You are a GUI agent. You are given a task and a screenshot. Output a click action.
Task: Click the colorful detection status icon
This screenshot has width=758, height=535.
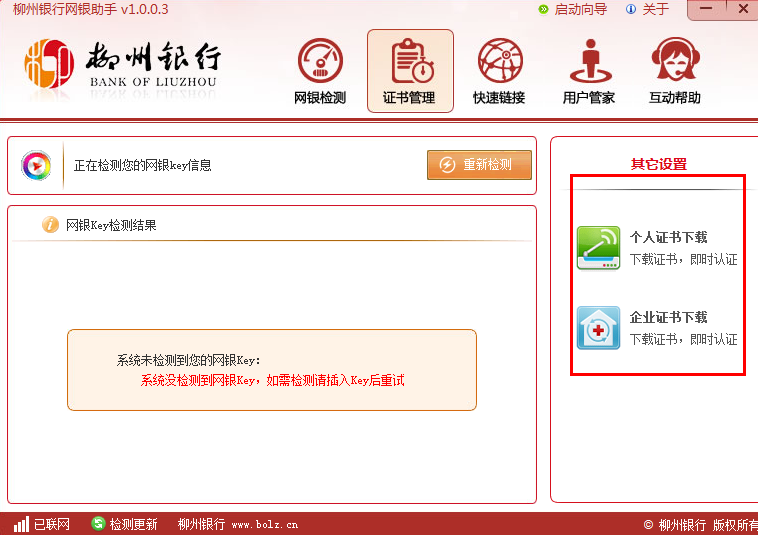pos(36,166)
